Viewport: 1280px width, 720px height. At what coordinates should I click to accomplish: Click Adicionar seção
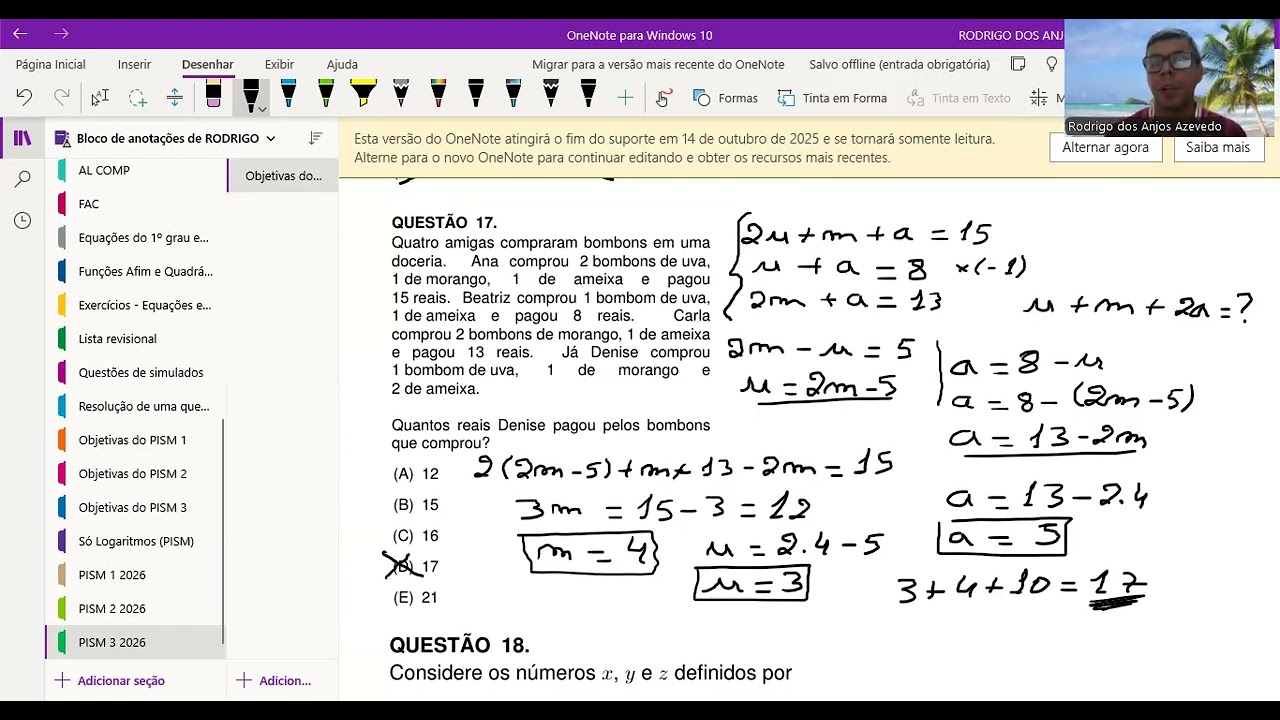pyautogui.click(x=110, y=680)
